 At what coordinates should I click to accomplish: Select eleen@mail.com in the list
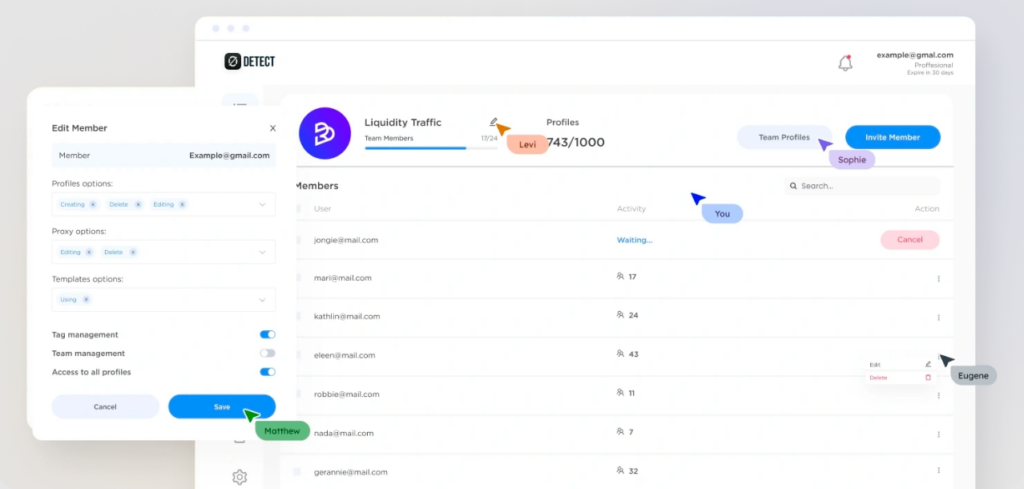344,355
